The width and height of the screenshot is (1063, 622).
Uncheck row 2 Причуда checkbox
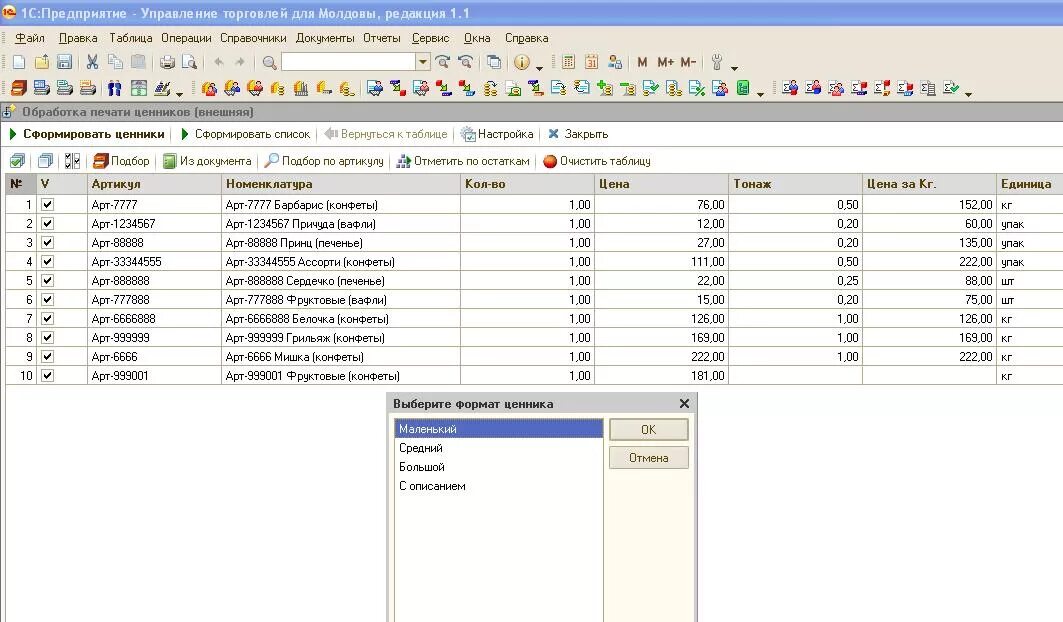click(47, 223)
